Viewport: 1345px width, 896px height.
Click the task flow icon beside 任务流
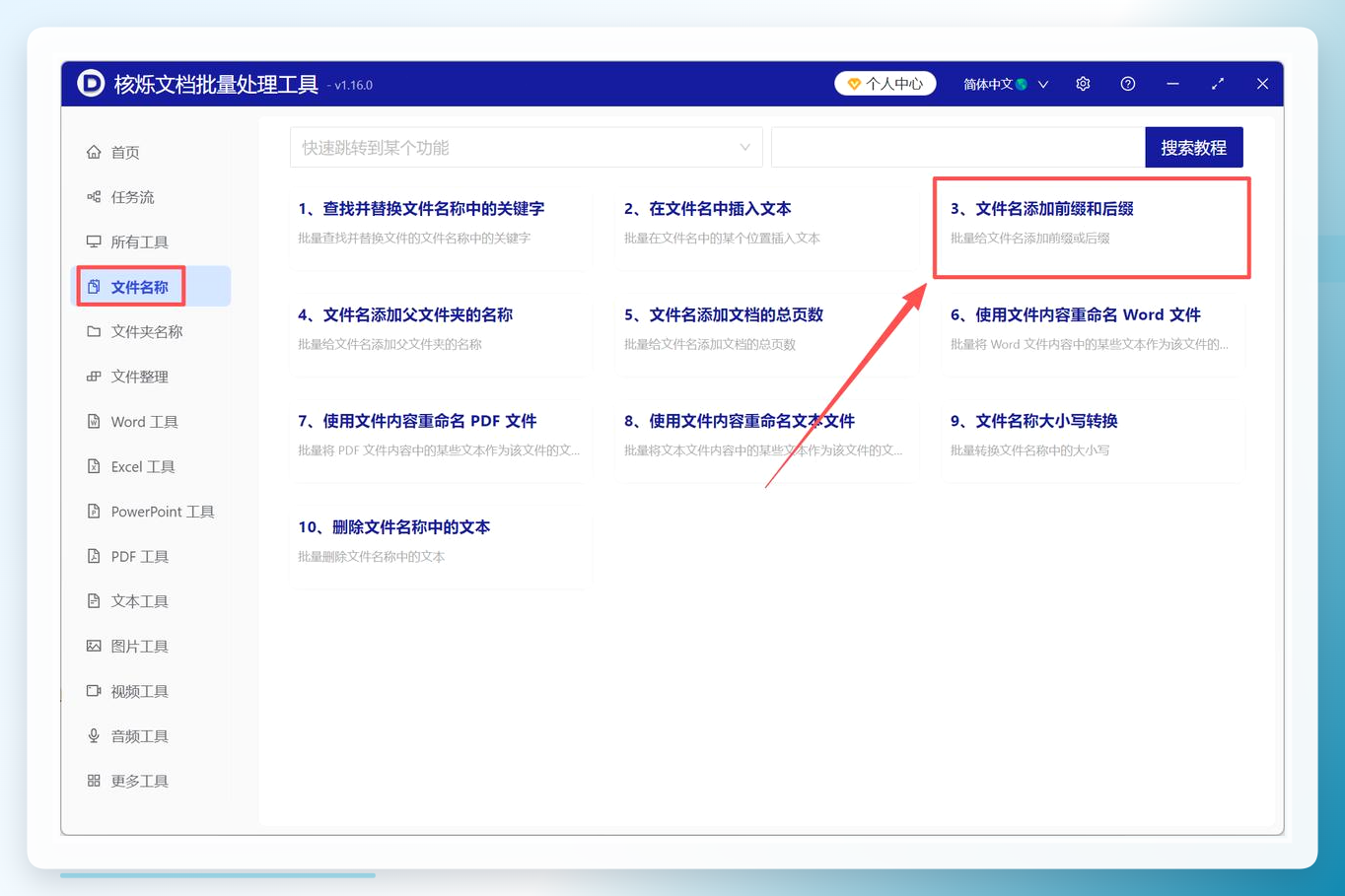point(94,197)
